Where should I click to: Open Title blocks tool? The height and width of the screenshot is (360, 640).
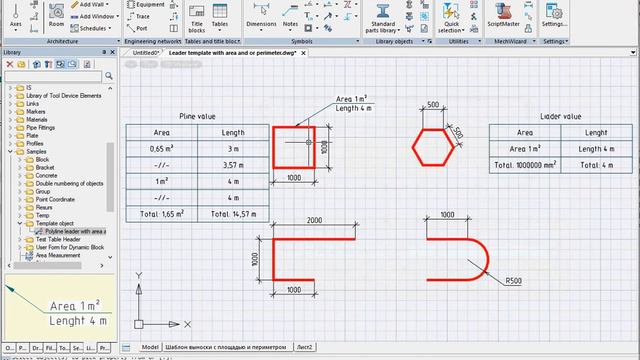(x=197, y=18)
